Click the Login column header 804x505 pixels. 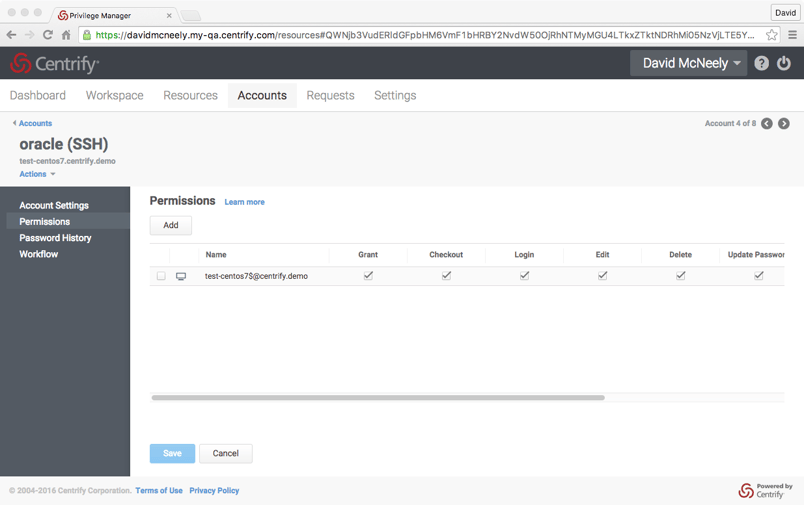[524, 255]
